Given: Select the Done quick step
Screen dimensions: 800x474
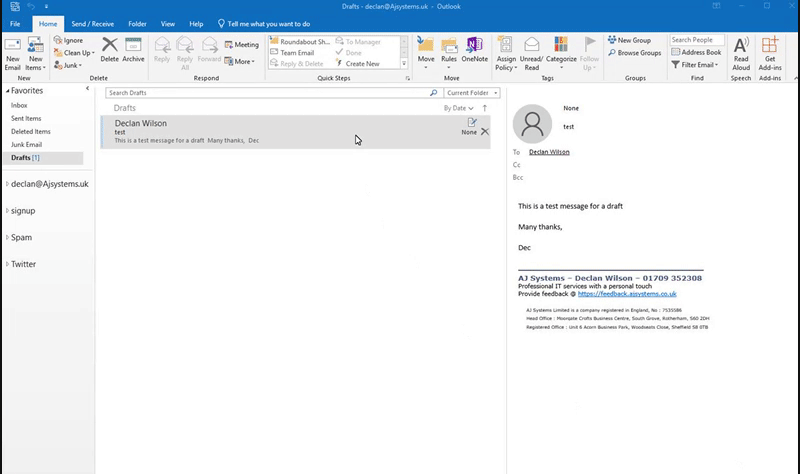Looking at the screenshot, I should point(348,53).
